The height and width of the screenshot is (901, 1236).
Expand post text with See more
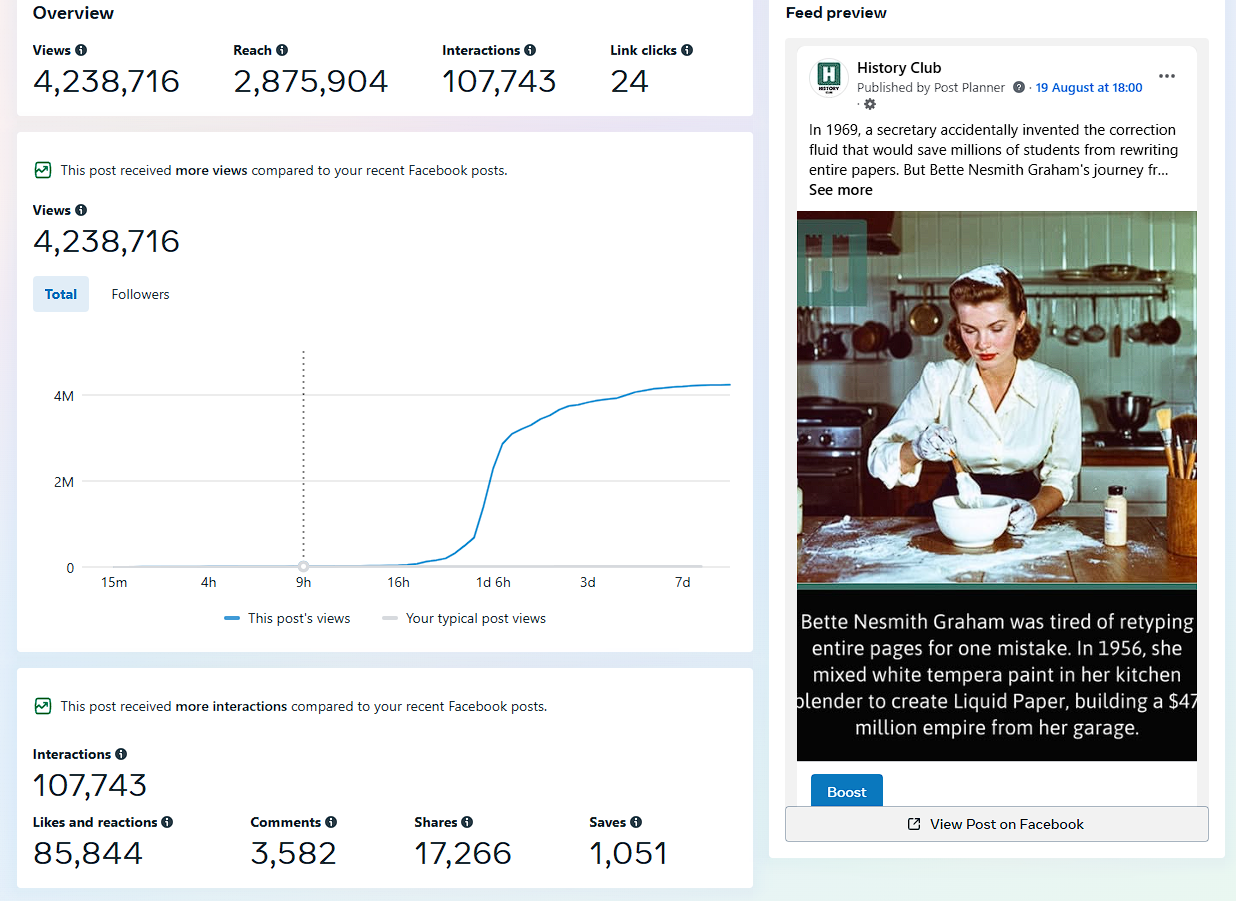(x=840, y=190)
